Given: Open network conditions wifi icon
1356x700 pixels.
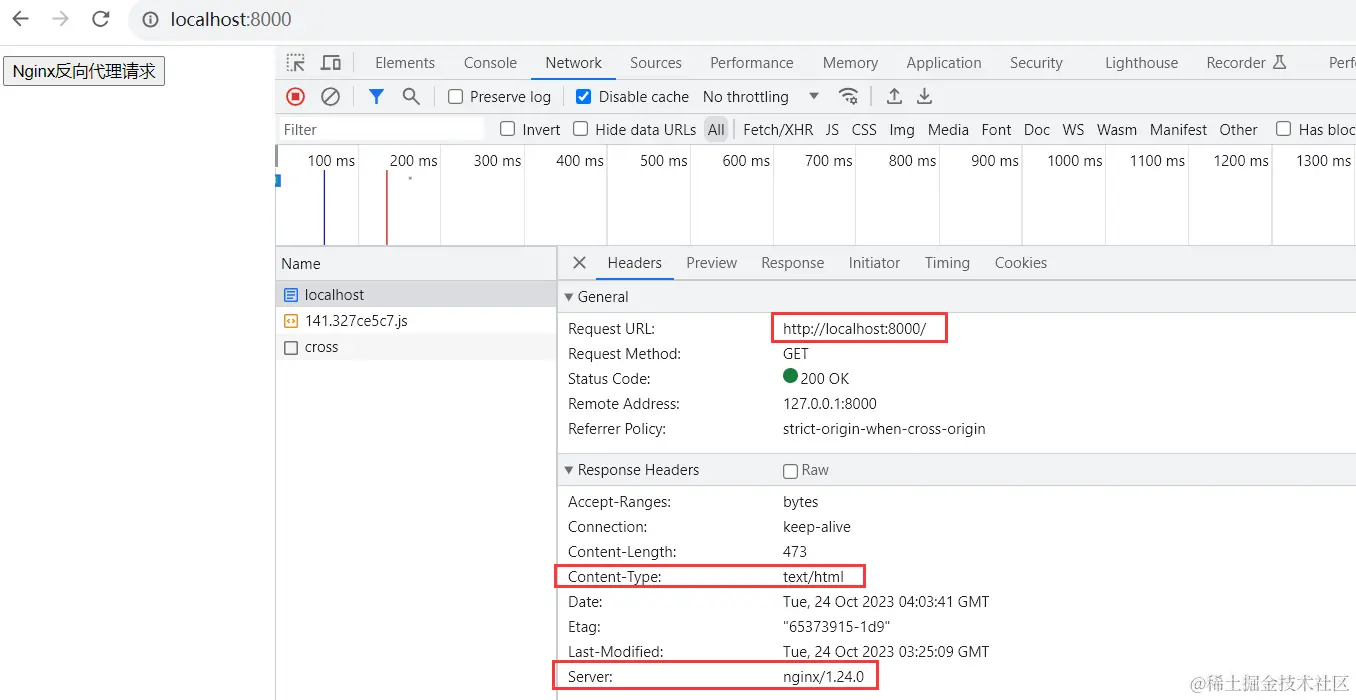Looking at the screenshot, I should (848, 97).
